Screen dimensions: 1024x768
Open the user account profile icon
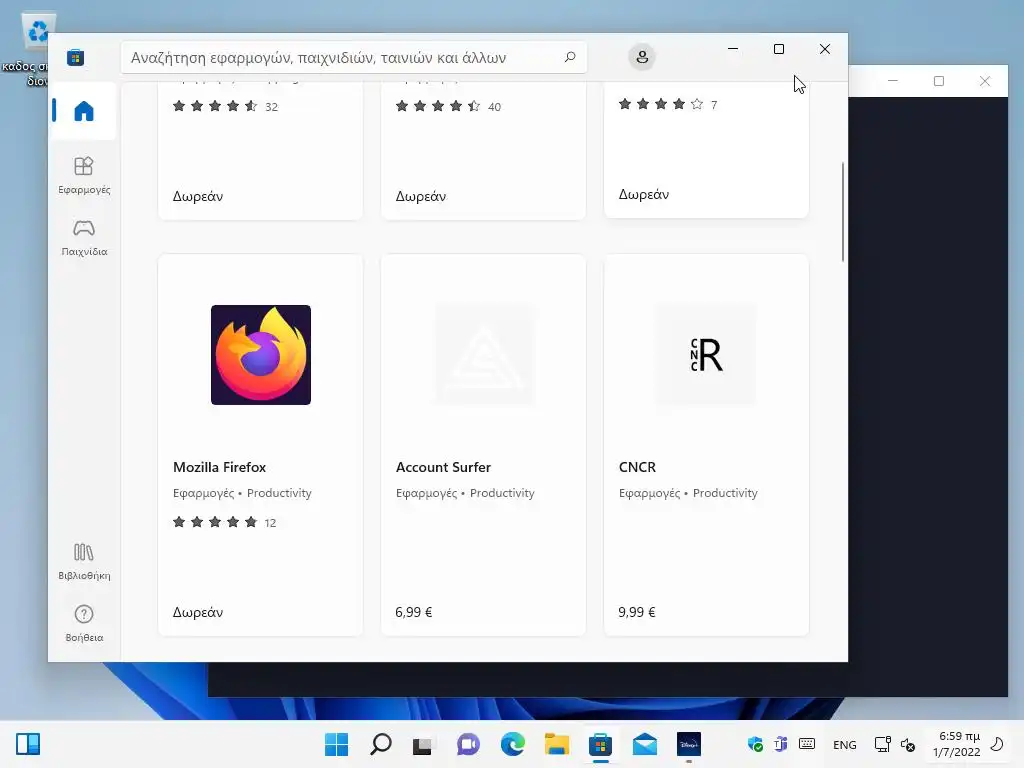642,57
